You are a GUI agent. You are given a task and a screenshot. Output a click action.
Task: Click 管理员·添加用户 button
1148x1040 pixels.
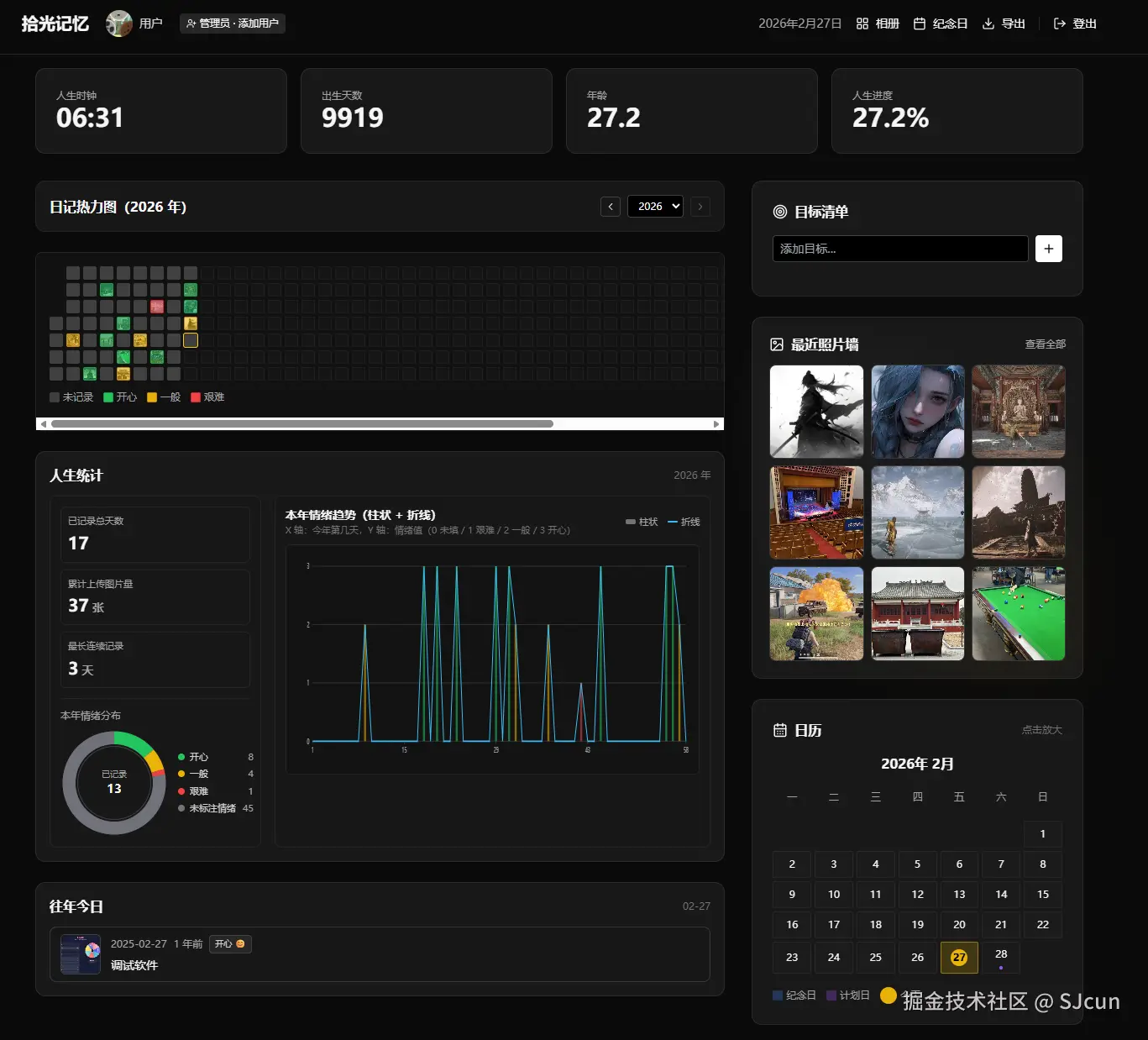tap(233, 24)
